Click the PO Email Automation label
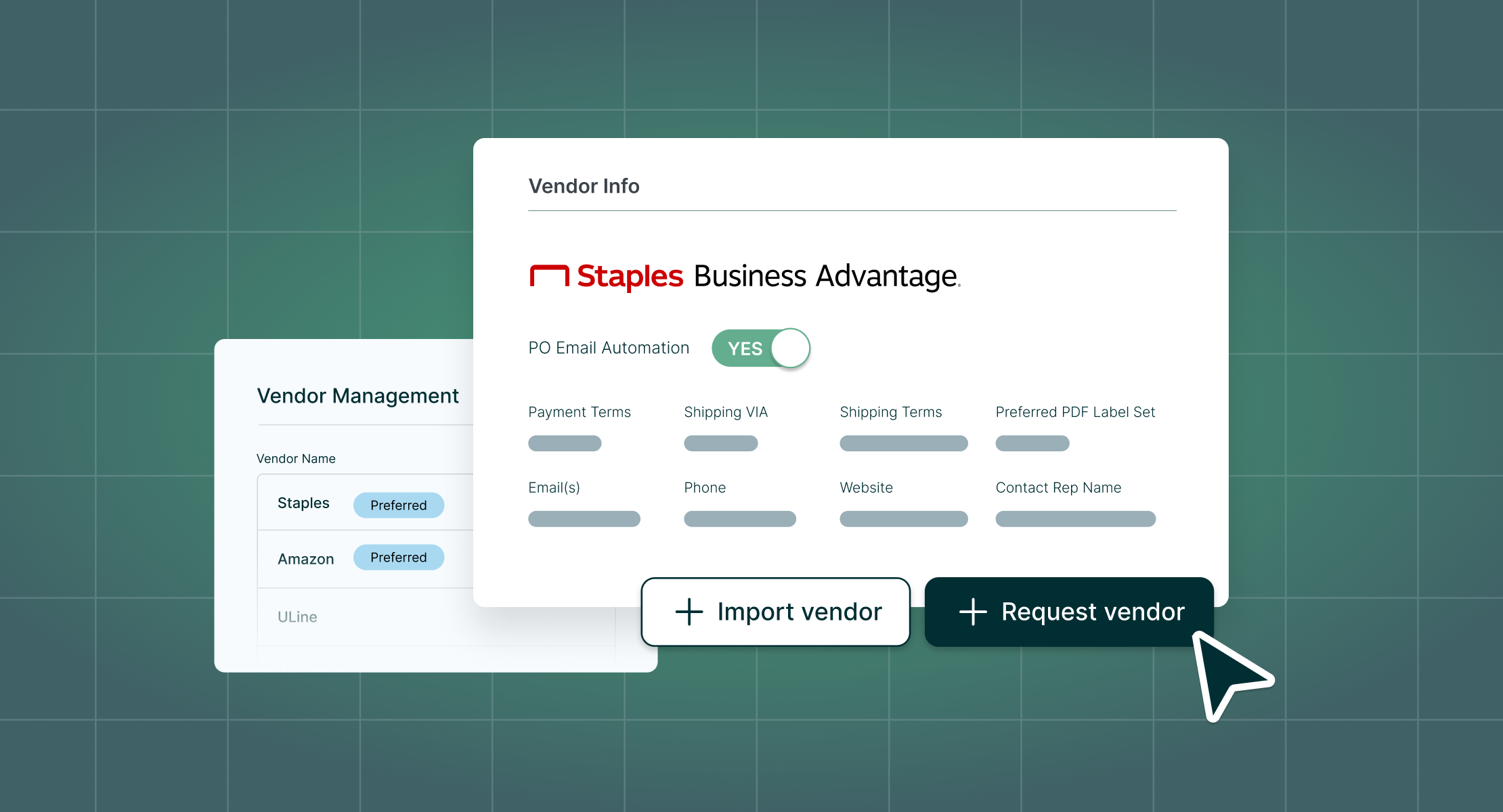Viewport: 1503px width, 812px height. [609, 348]
